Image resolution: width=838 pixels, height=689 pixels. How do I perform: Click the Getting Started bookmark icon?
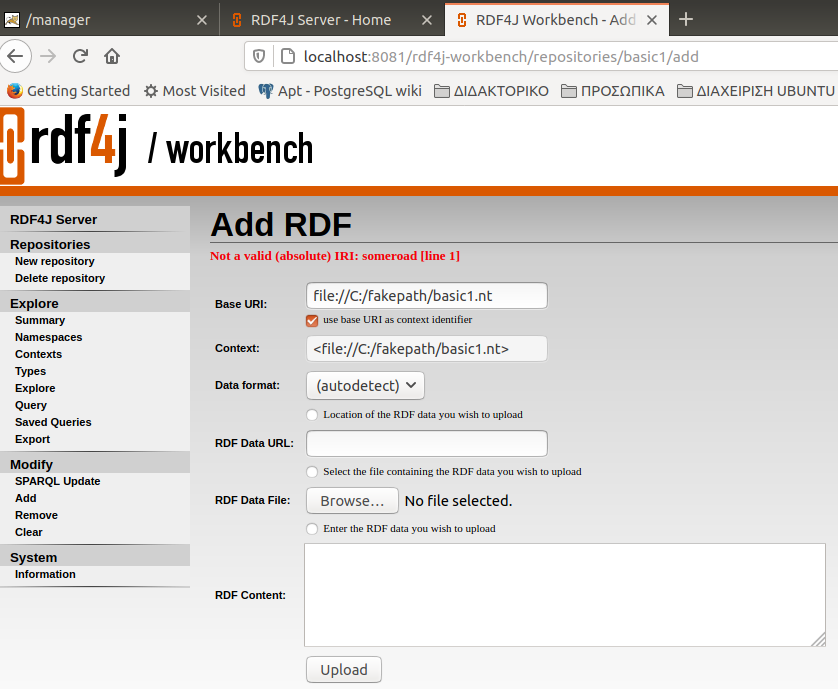(15, 90)
